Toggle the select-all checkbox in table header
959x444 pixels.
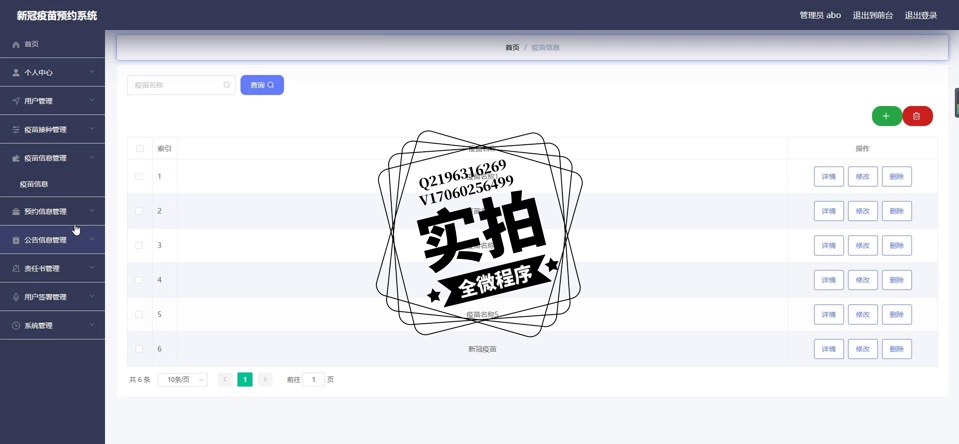pos(139,149)
